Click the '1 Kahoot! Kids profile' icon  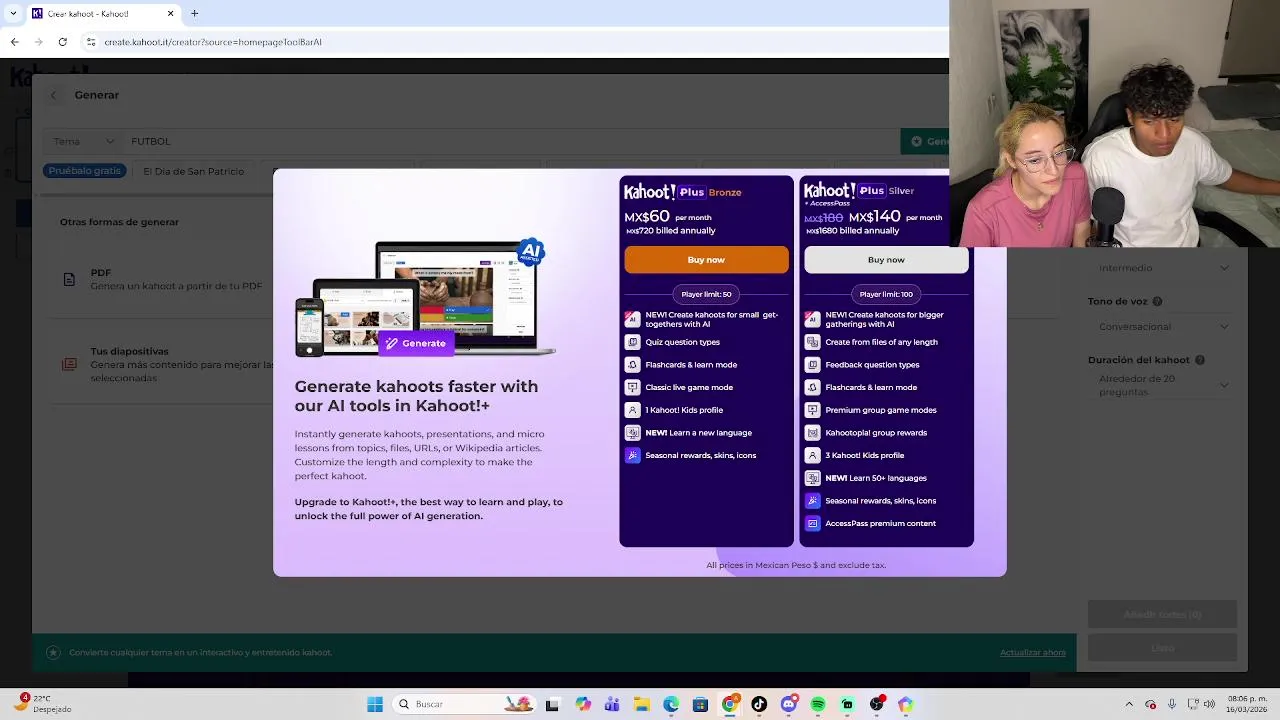pyautogui.click(x=632, y=410)
